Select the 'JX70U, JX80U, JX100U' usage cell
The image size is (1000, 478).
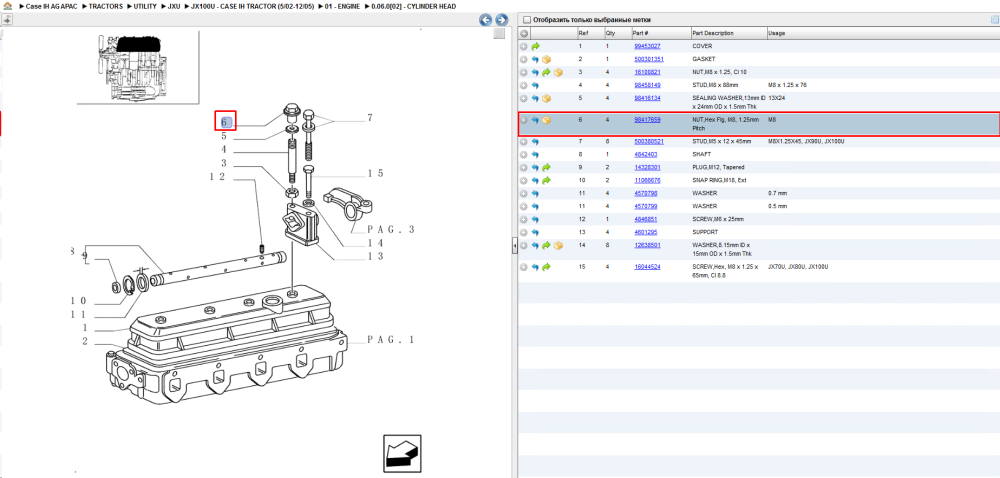click(x=798, y=267)
